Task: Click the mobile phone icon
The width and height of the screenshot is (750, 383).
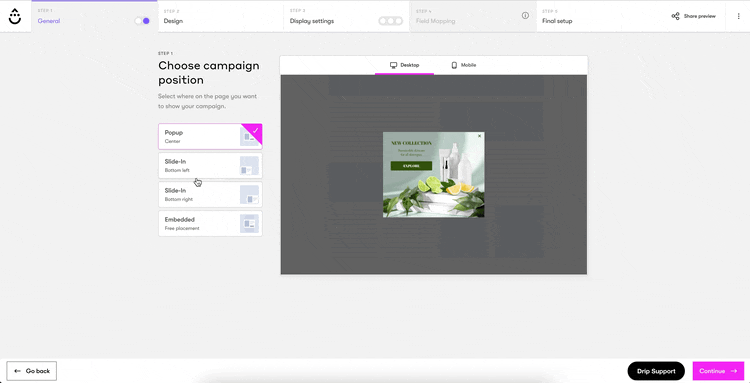Action: click(x=454, y=65)
